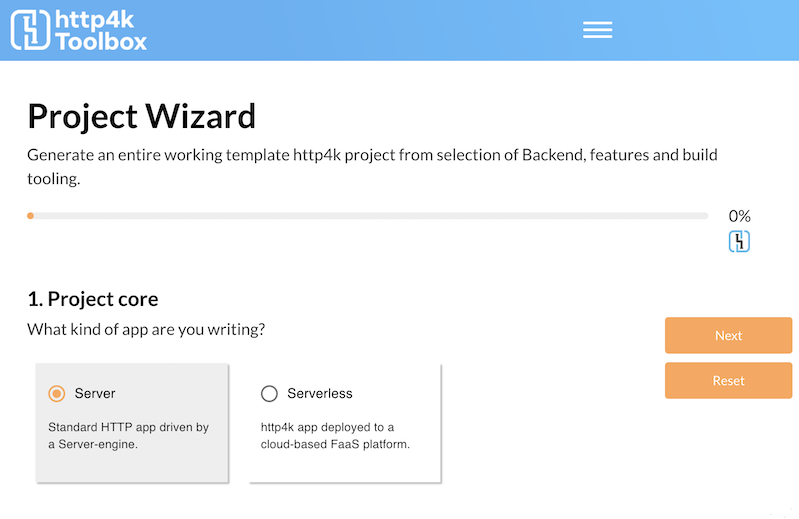The image size is (799, 519).
Task: Select the Serverless radio button
Action: pyautogui.click(x=269, y=394)
